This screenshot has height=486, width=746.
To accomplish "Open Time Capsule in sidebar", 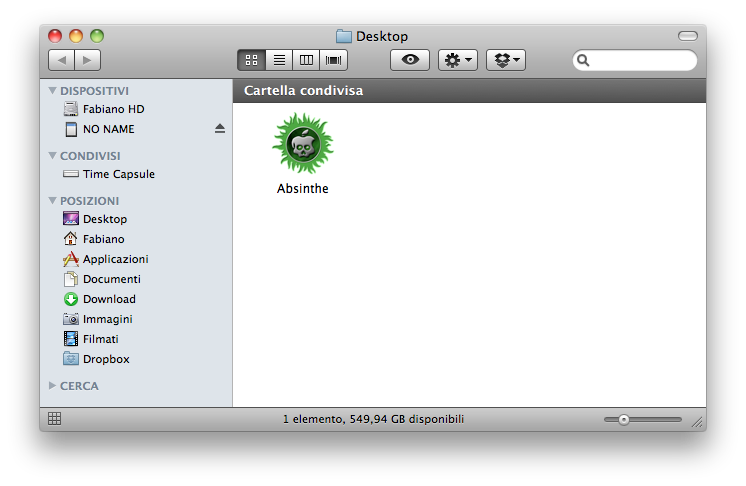I will click(x=118, y=174).
